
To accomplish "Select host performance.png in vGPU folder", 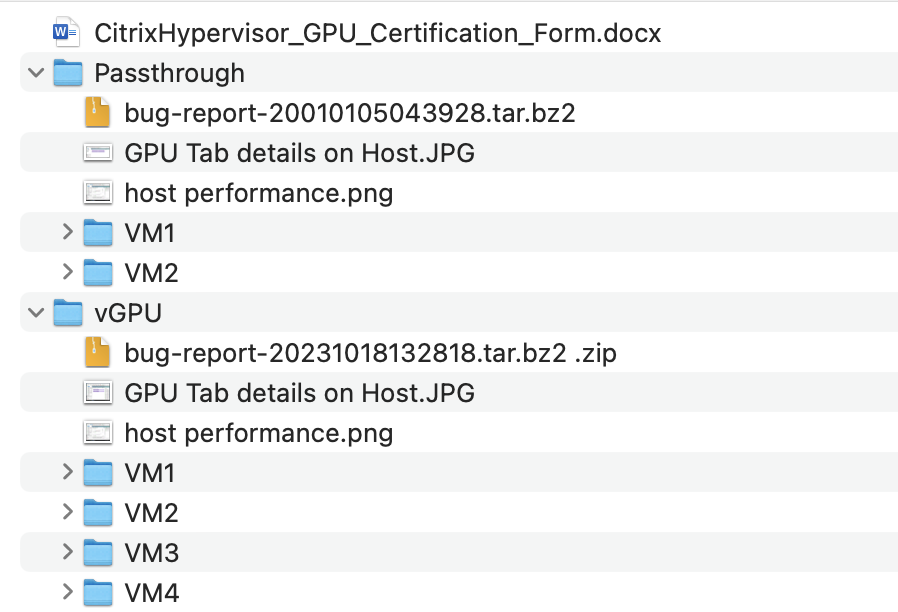I will 259,433.
